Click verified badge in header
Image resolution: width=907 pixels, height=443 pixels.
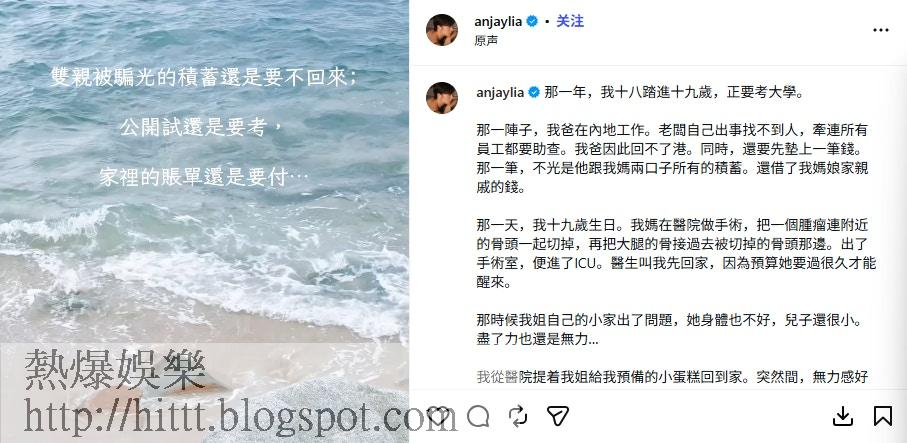coord(532,22)
